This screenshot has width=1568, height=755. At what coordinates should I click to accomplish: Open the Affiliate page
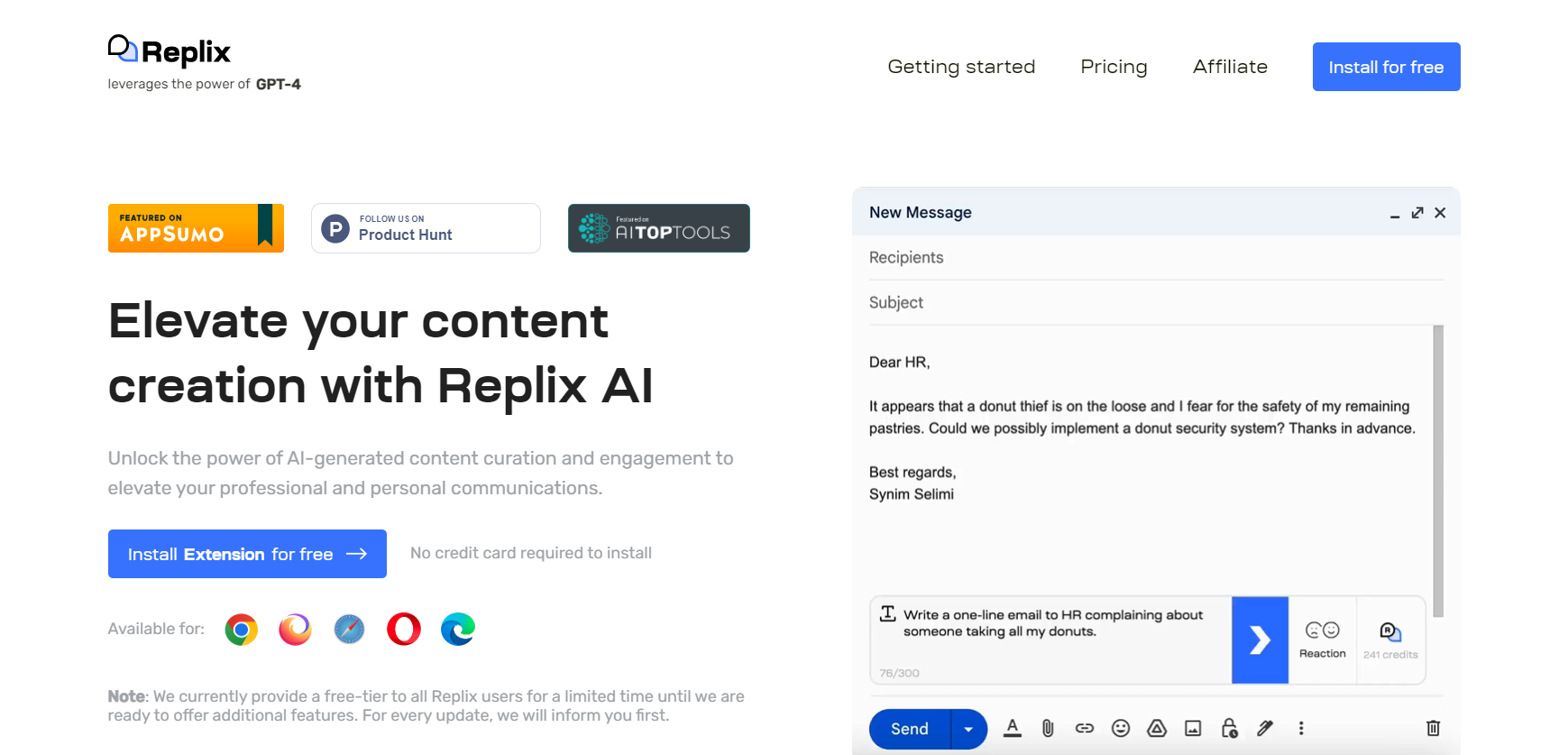pyautogui.click(x=1230, y=67)
